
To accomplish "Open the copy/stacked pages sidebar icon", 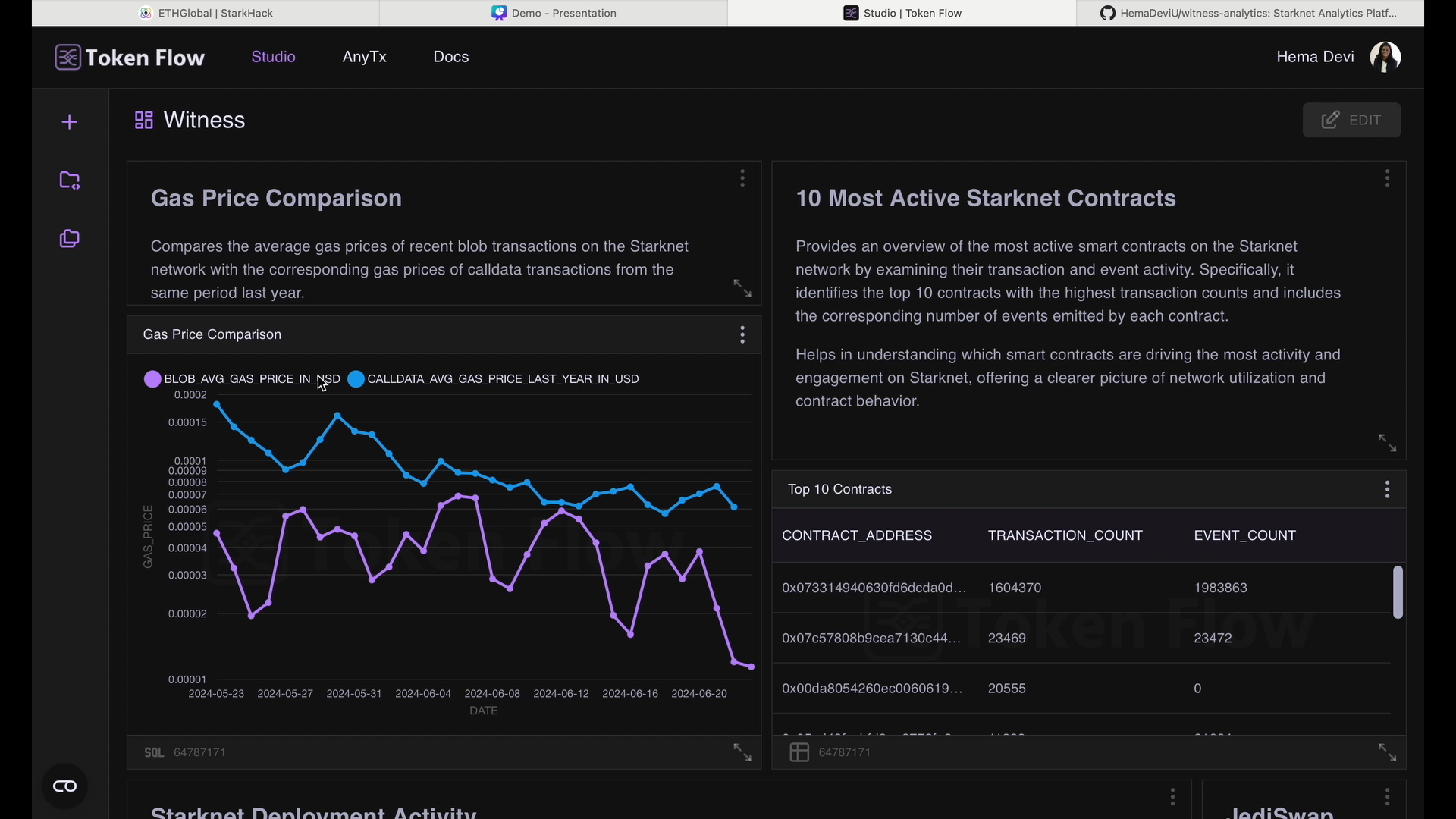I will point(70,239).
